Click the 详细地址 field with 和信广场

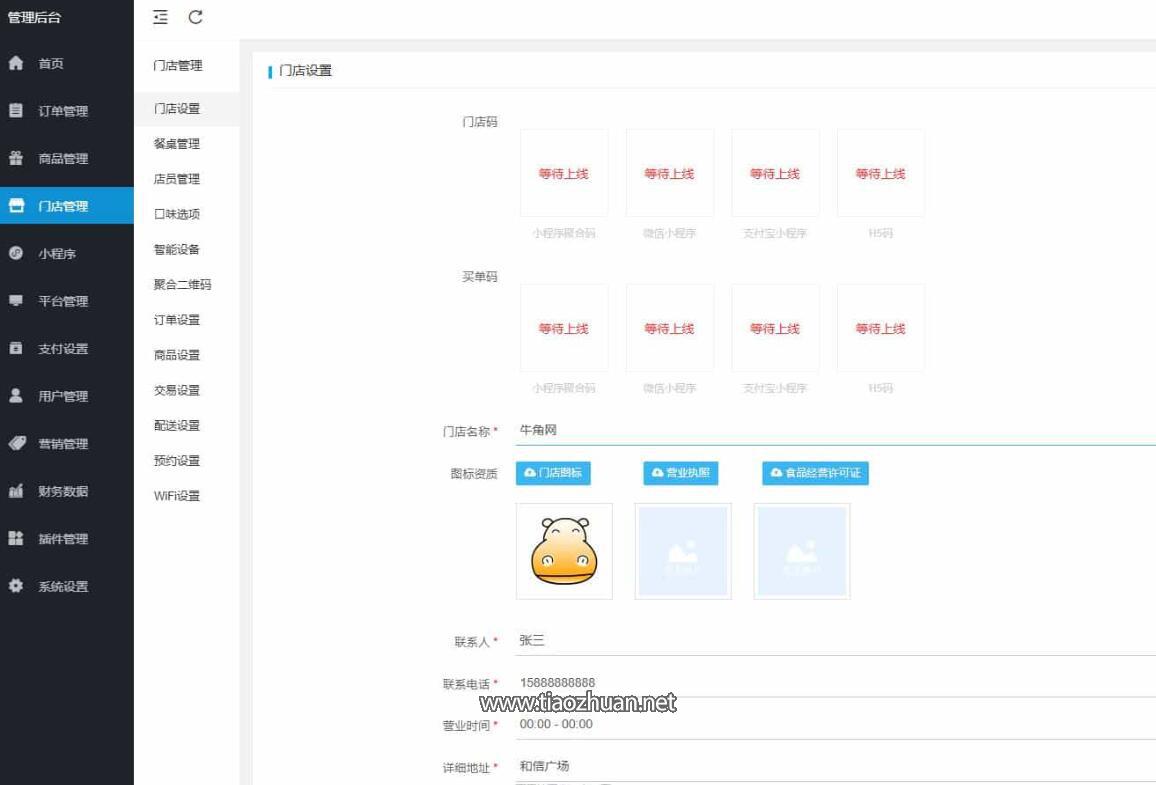click(835, 767)
